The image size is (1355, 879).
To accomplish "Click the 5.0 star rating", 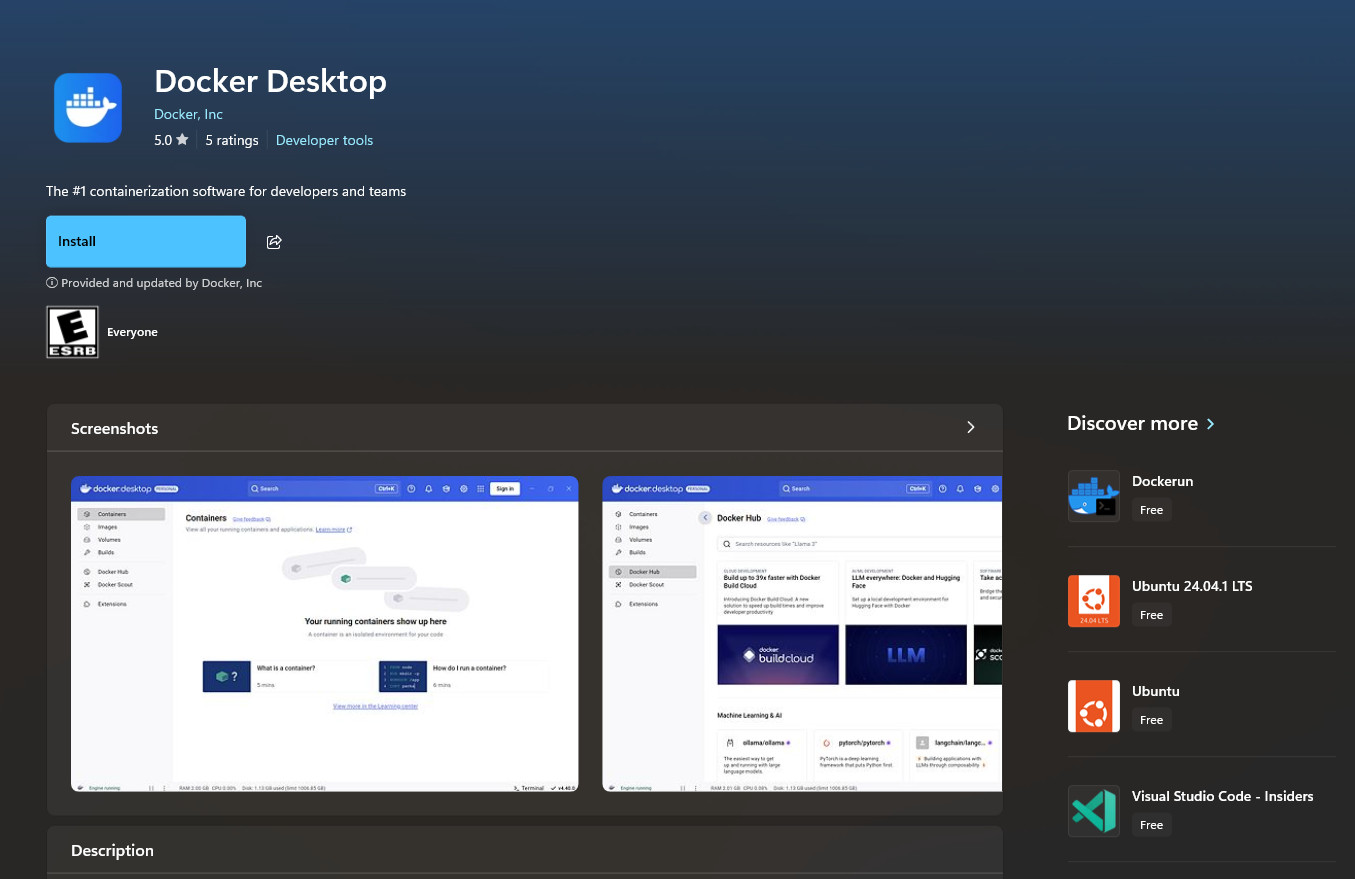I will (171, 140).
